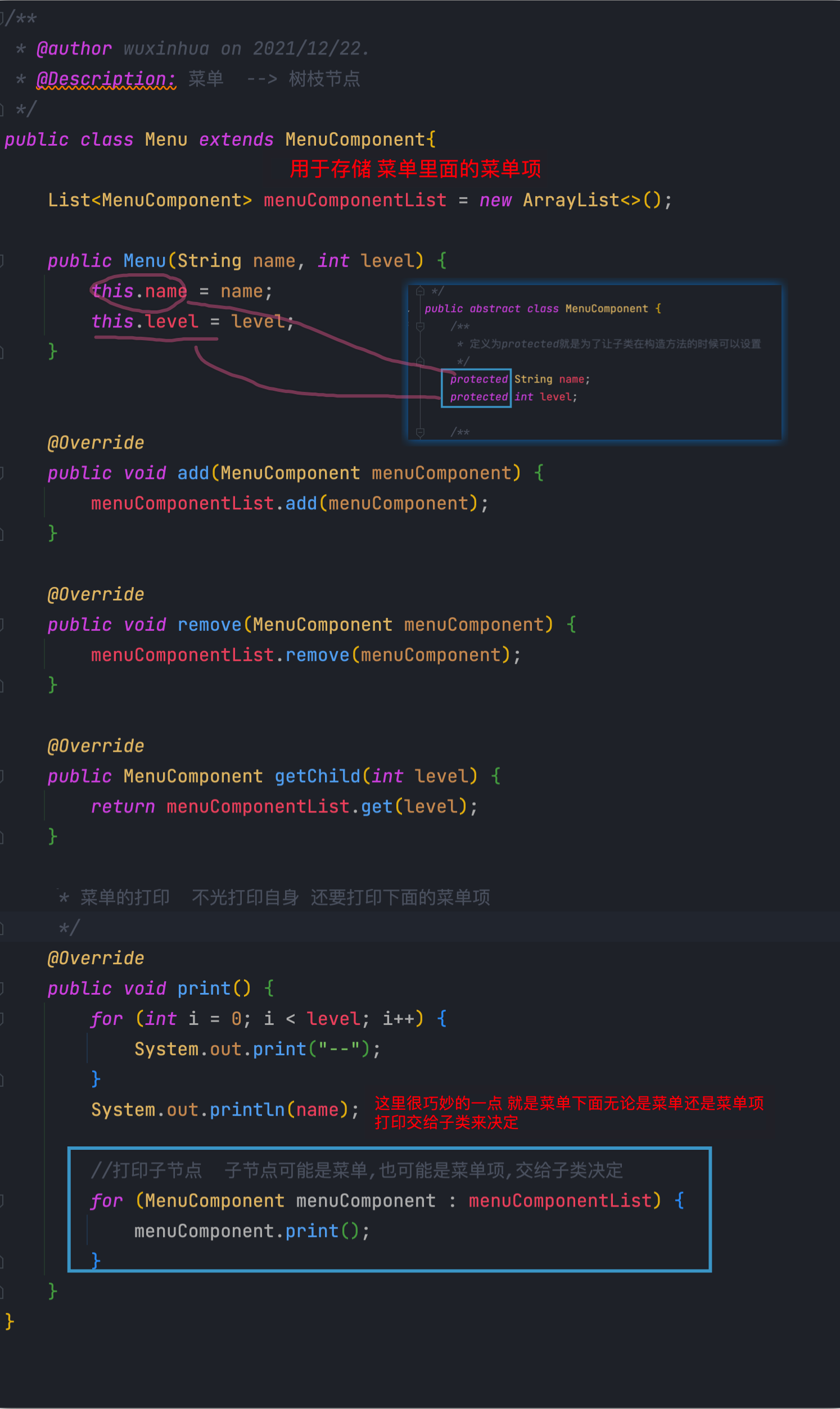
Task: Click the "new" keyword
Action: click(x=495, y=200)
